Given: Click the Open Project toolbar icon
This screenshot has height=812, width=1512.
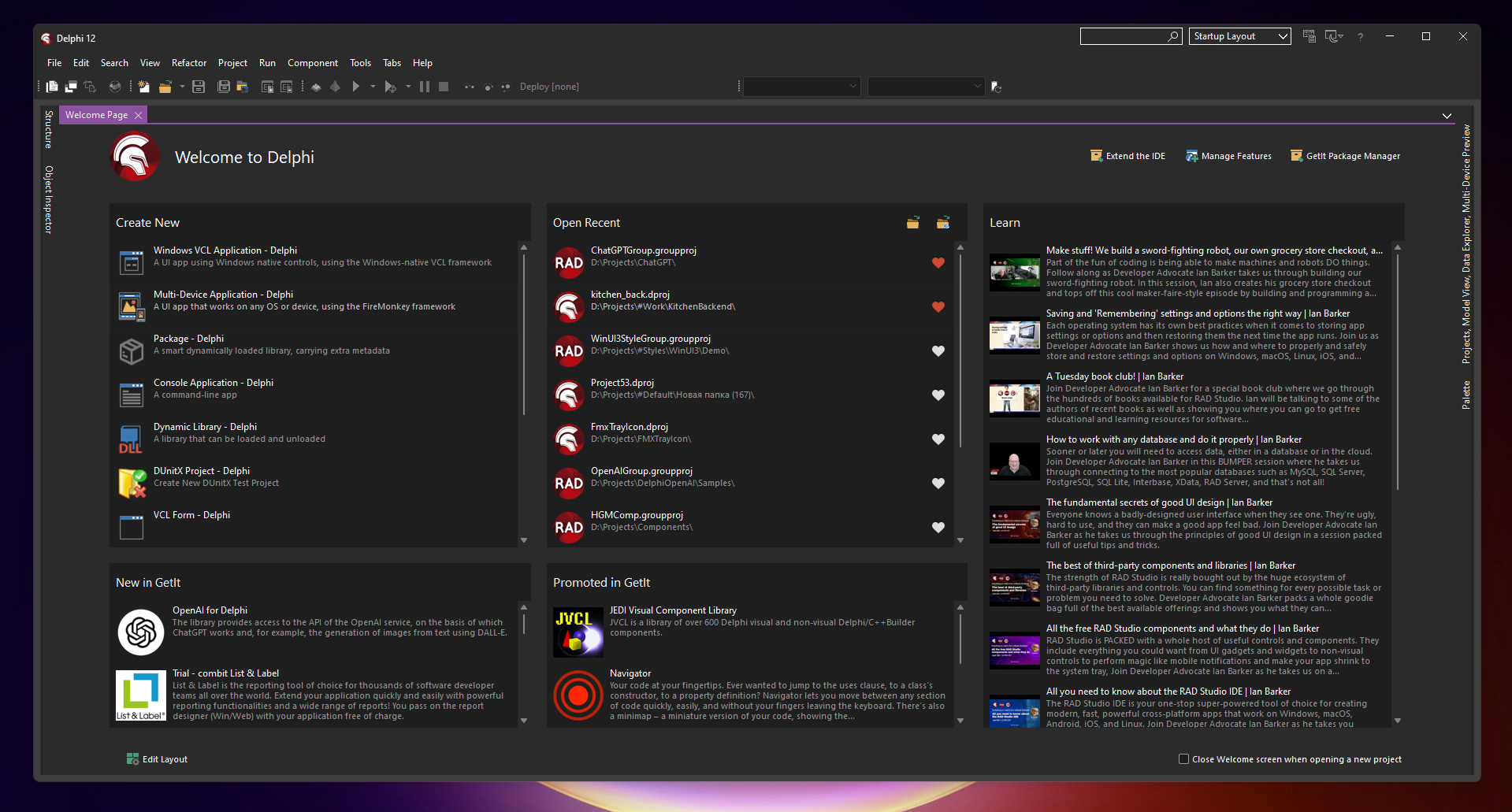Looking at the screenshot, I should tap(242, 87).
